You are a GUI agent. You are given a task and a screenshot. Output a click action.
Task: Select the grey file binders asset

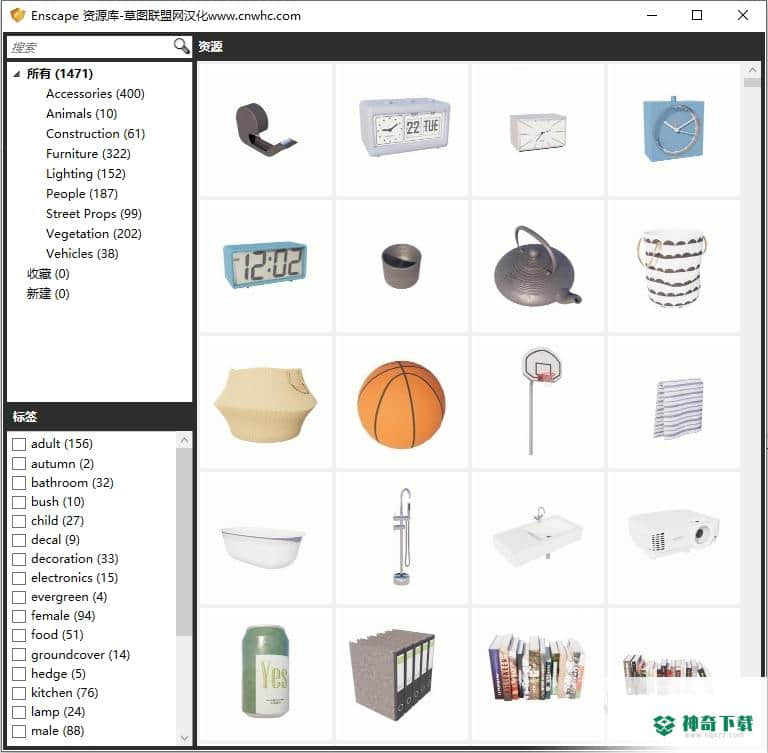click(402, 674)
